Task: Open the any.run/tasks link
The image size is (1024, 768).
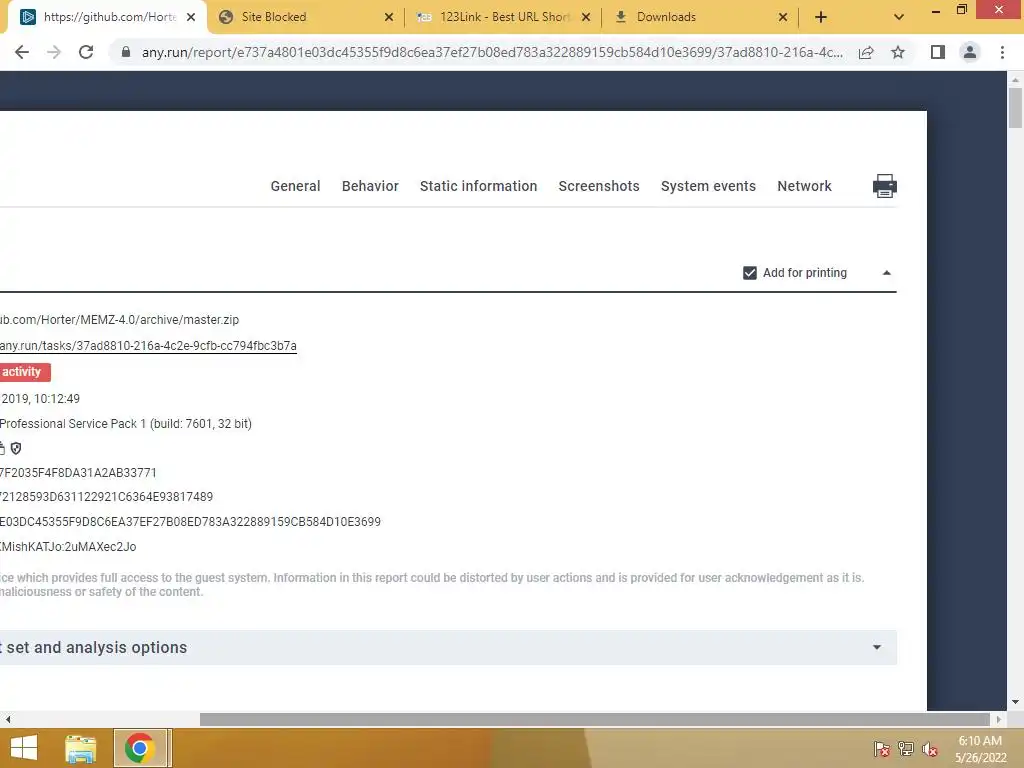Action: point(148,346)
